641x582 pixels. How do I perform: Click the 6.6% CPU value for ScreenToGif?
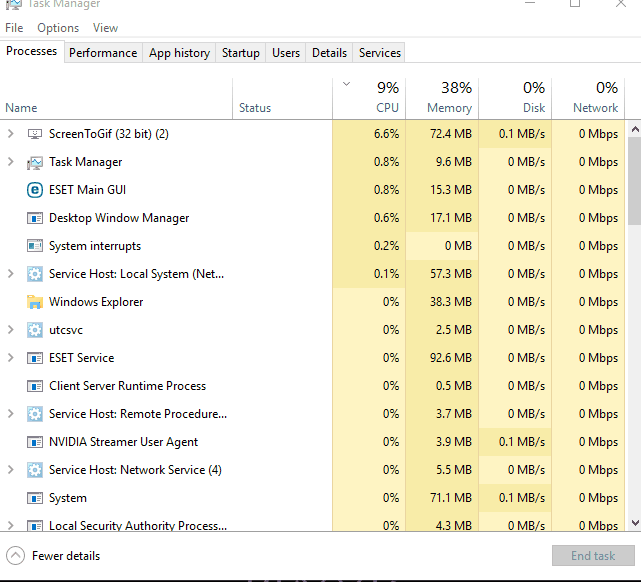(386, 134)
